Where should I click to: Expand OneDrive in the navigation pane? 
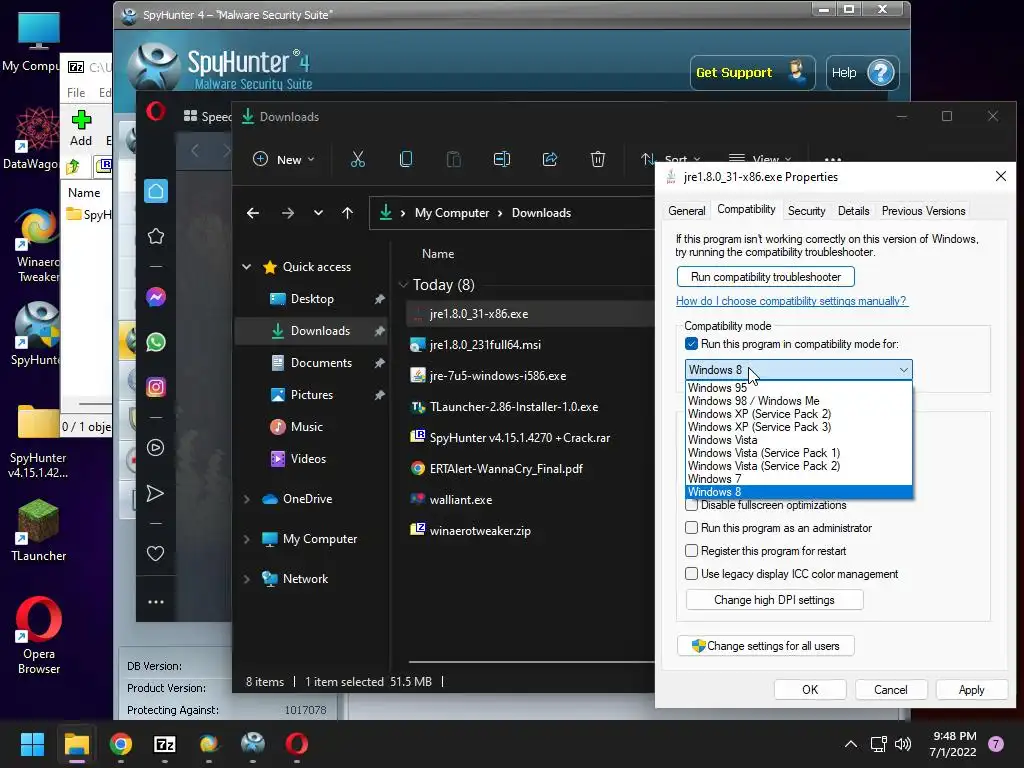coord(247,499)
